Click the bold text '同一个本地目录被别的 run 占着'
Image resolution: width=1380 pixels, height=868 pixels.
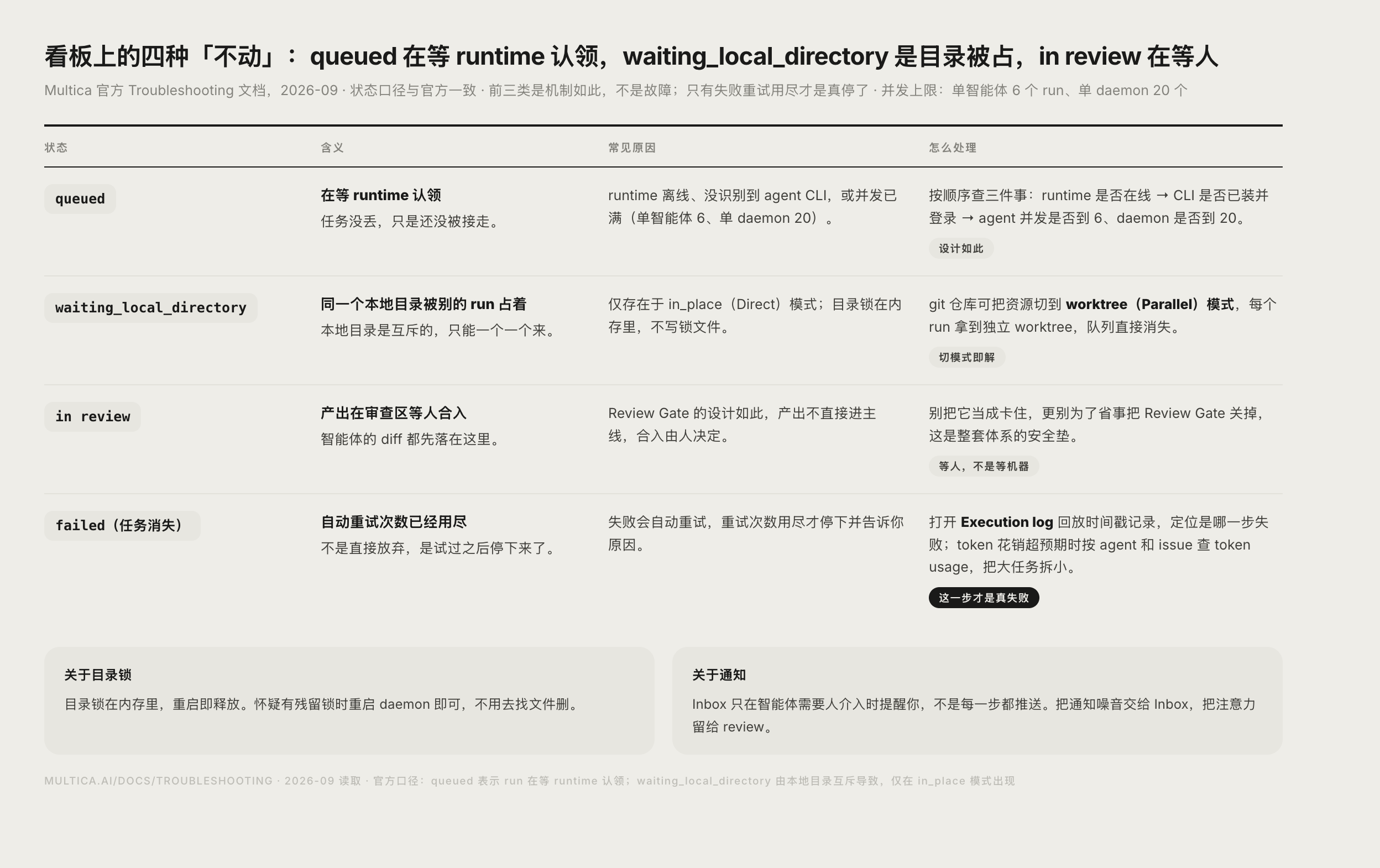point(424,304)
